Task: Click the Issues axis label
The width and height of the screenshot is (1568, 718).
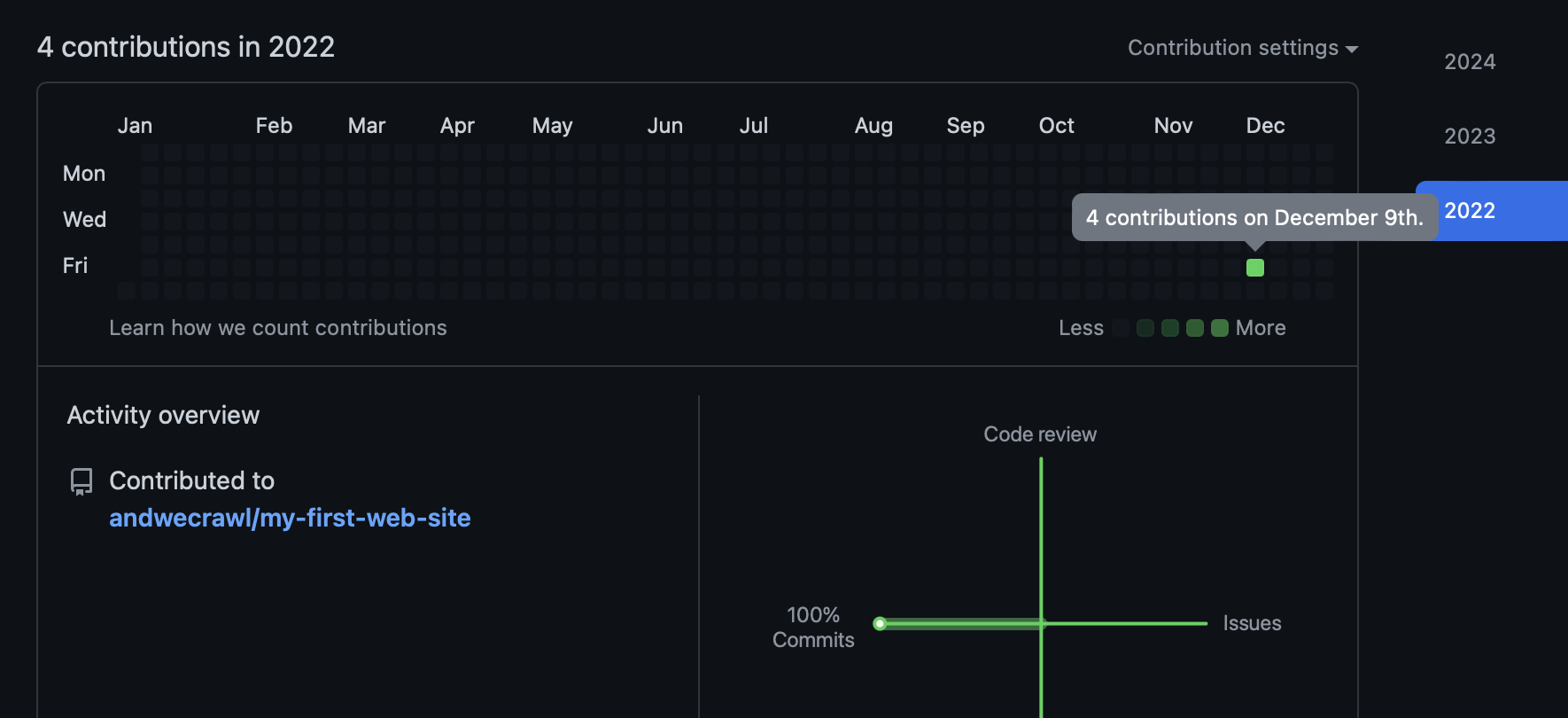Action: click(x=1252, y=623)
